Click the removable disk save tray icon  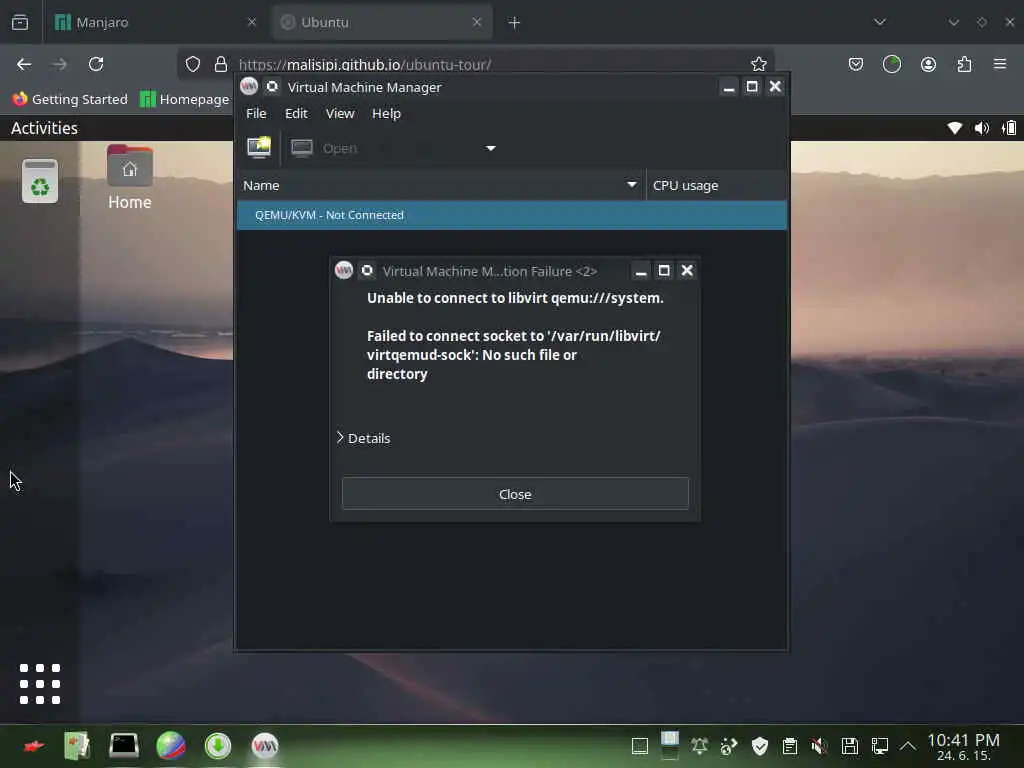850,746
